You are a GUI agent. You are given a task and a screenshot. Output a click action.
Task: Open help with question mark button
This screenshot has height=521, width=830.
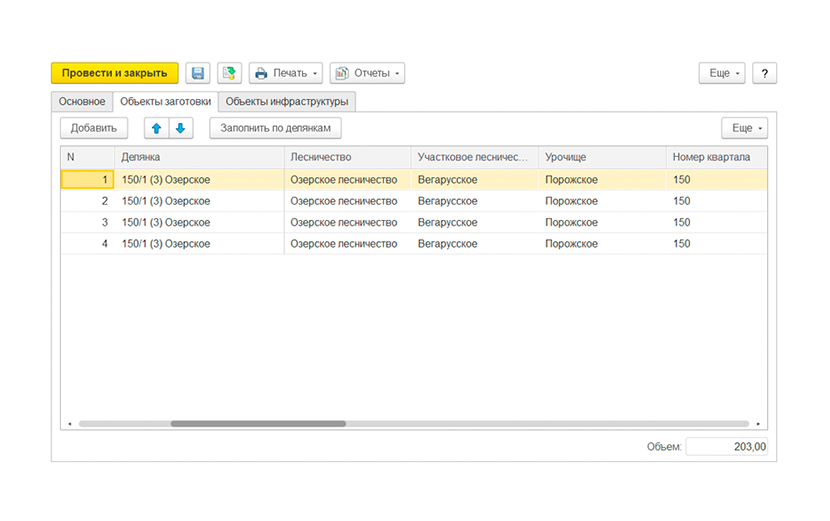tap(764, 73)
